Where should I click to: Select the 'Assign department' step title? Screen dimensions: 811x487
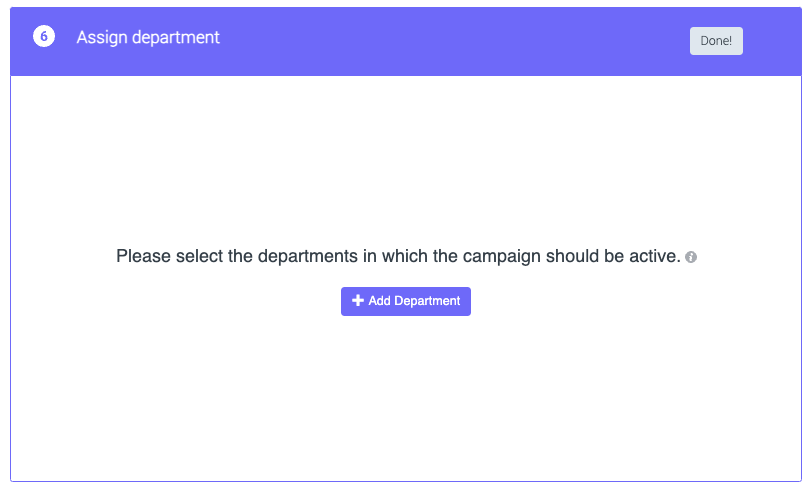pyautogui.click(x=148, y=37)
